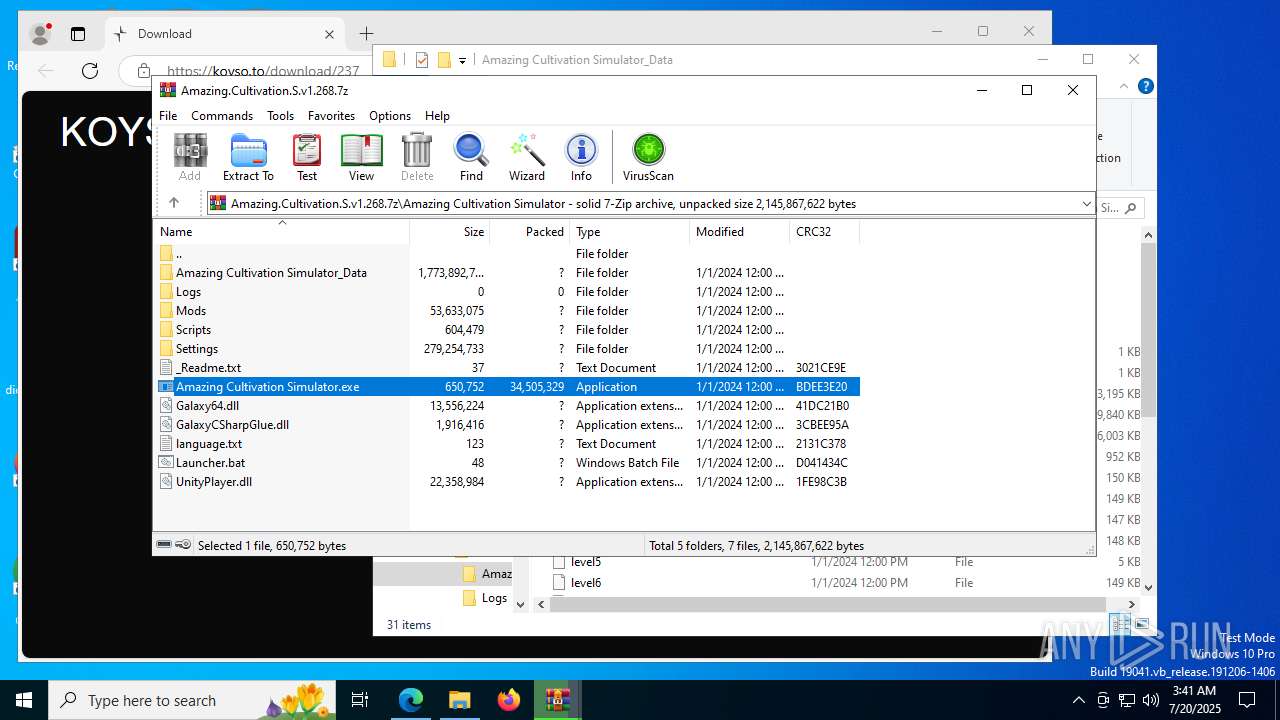Open the Commands menu

222,116
